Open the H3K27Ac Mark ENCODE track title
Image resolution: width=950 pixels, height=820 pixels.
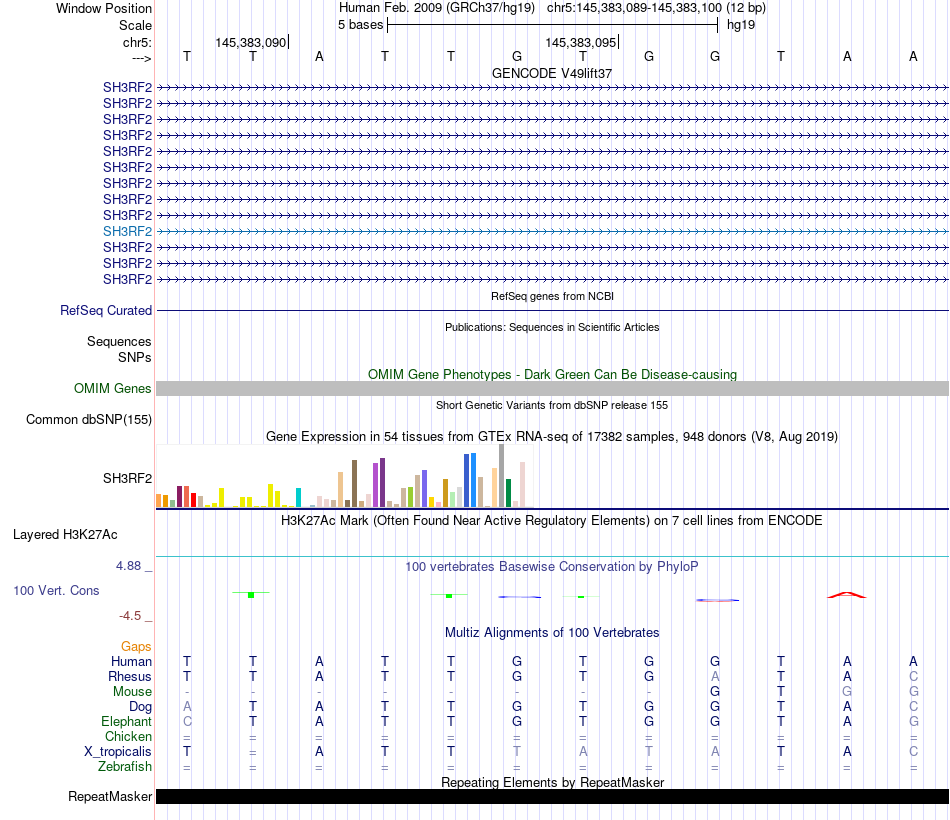[552, 521]
